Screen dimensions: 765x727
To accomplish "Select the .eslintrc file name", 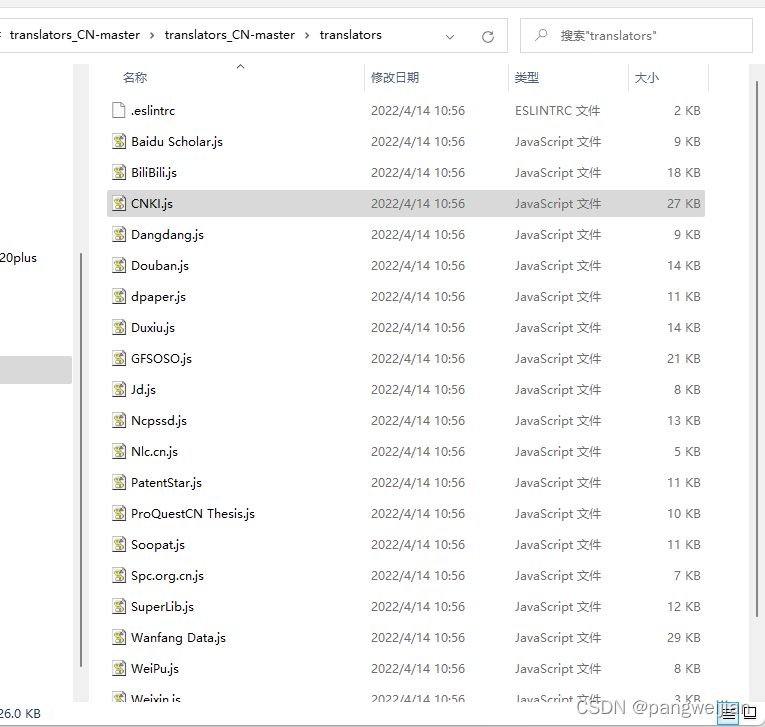I will click(153, 111).
